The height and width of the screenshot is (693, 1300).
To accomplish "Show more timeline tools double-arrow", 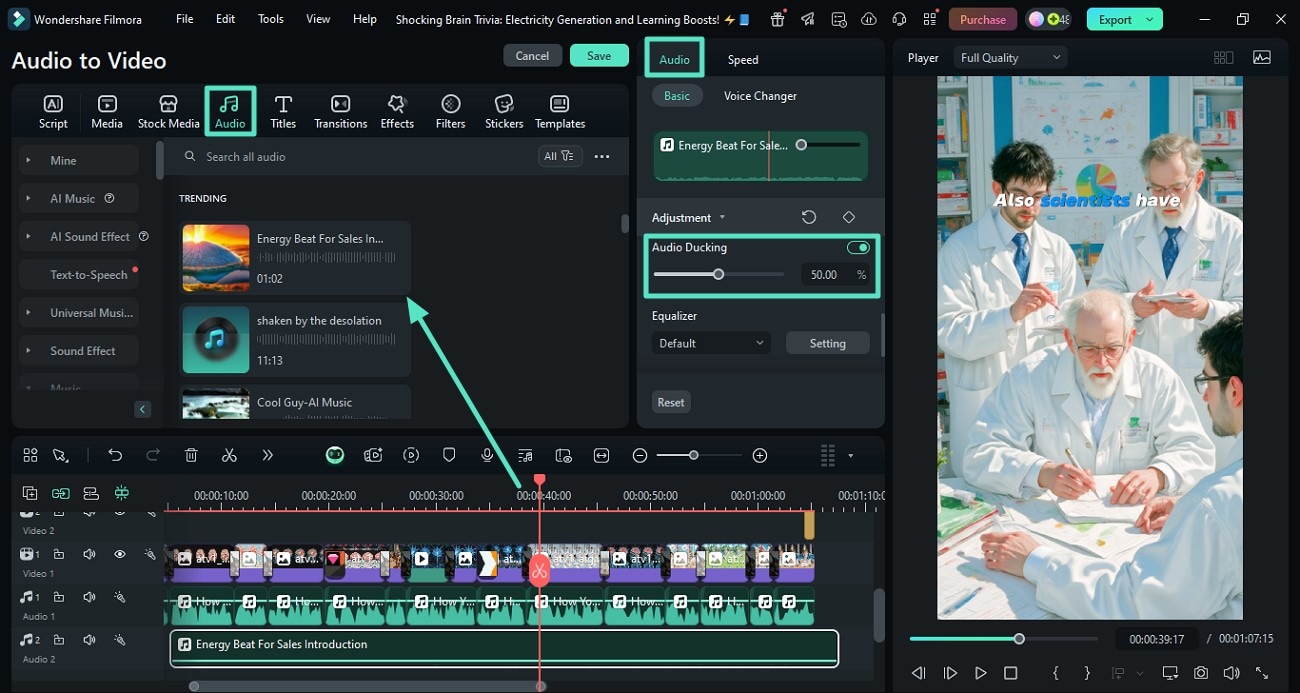I will pyautogui.click(x=267, y=455).
